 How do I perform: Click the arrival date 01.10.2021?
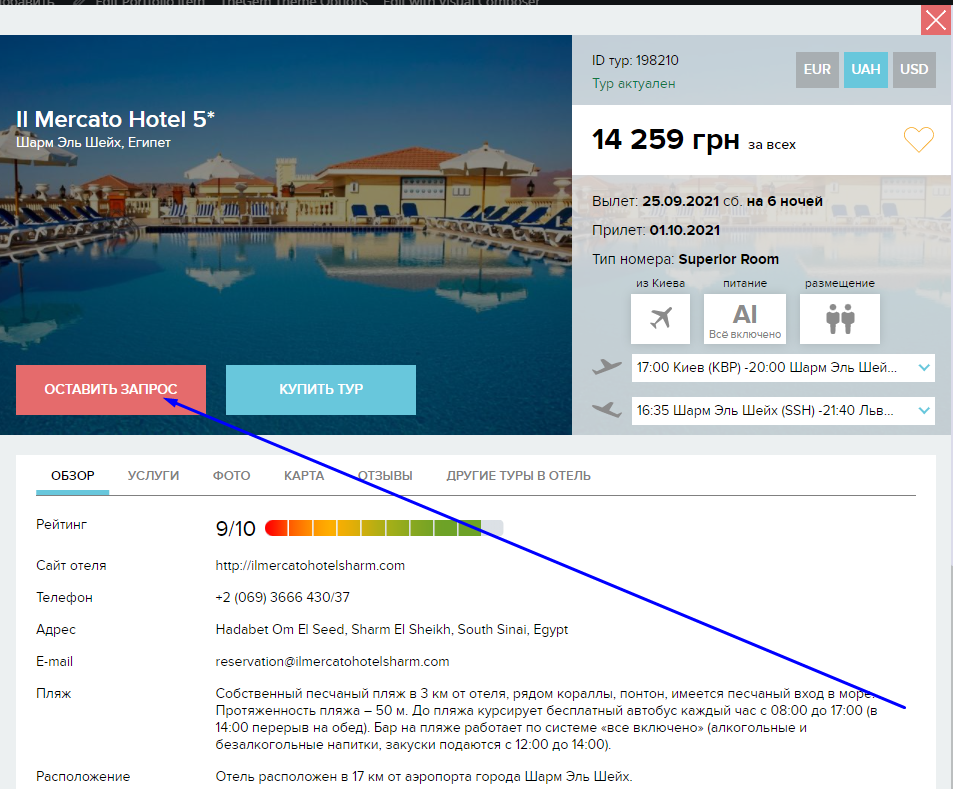tap(685, 230)
